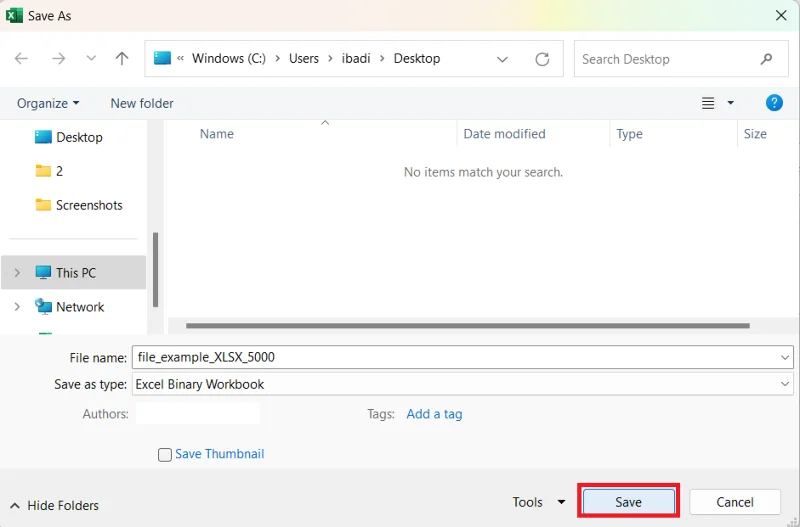
Task: Refresh the Desktop folder listing
Action: point(542,59)
